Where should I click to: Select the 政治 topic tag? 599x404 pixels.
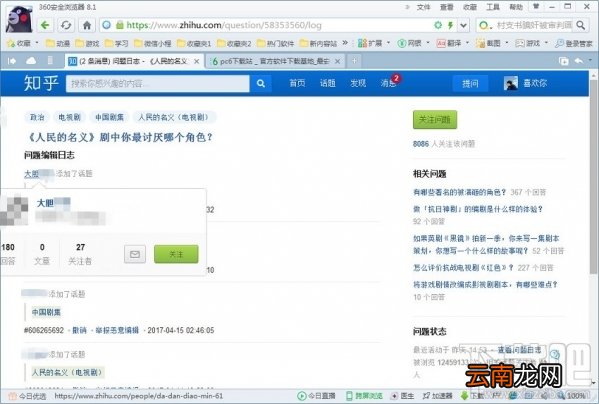click(37, 117)
